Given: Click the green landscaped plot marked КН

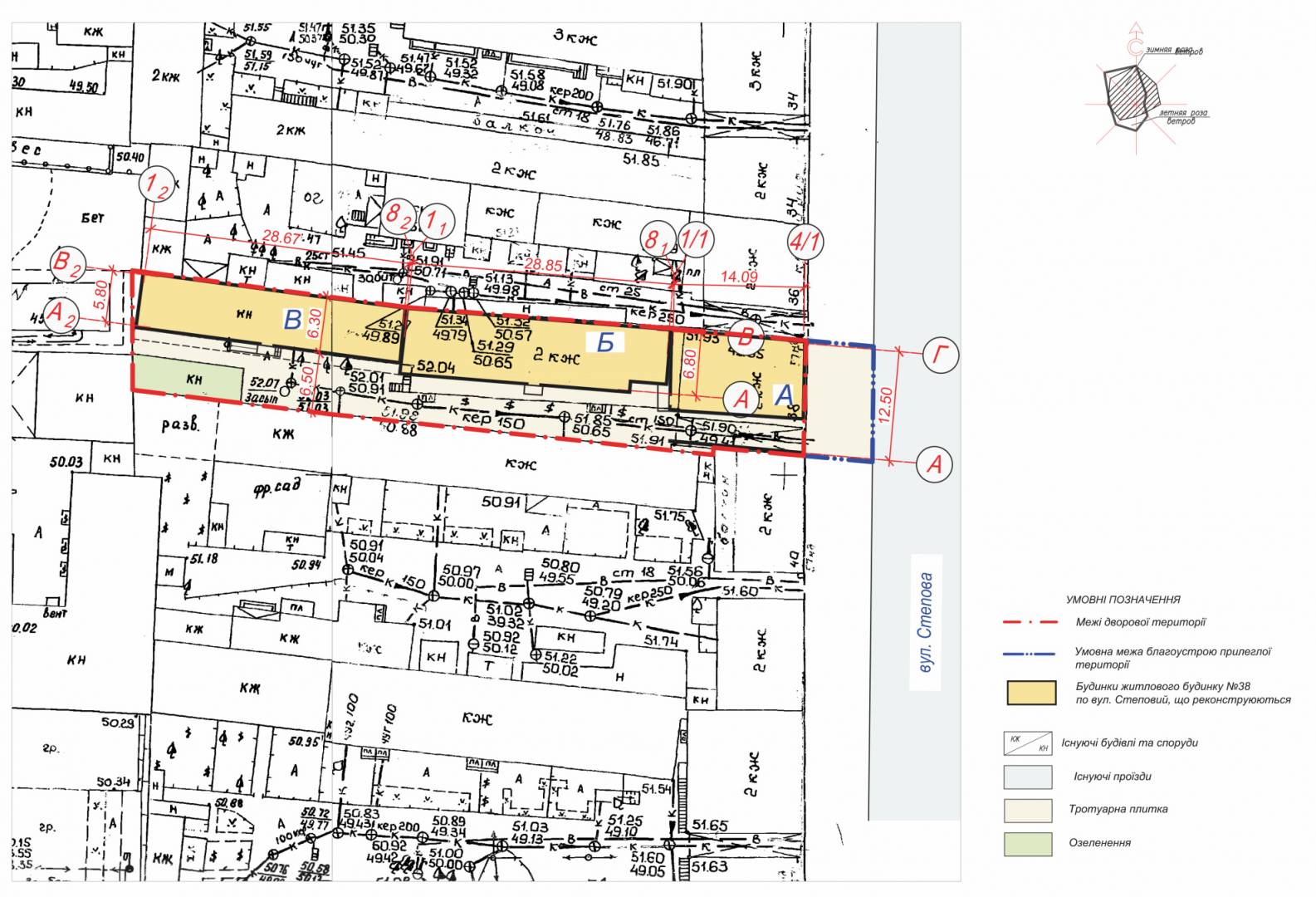Looking at the screenshot, I should point(187,379).
